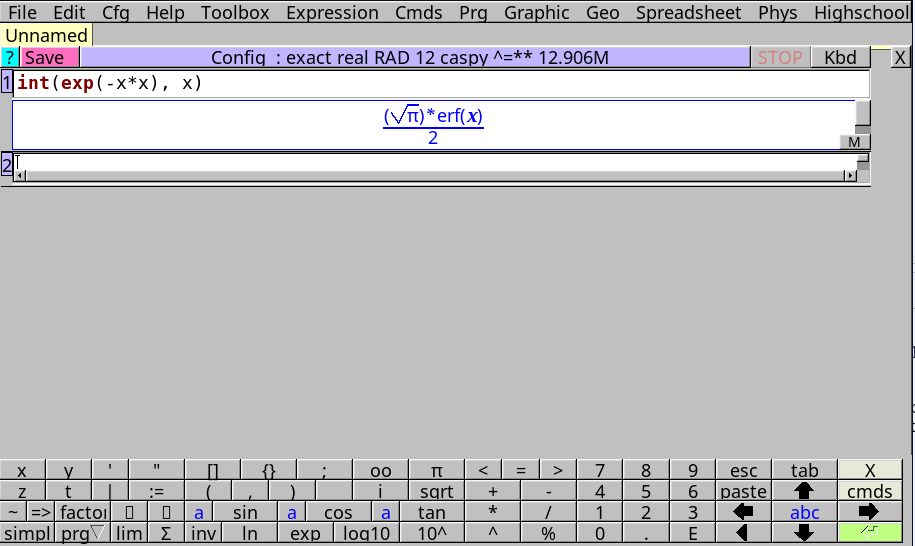915x546 pixels.
Task: Toggle alphabetic keyboard with abc key
Action: [804, 512]
